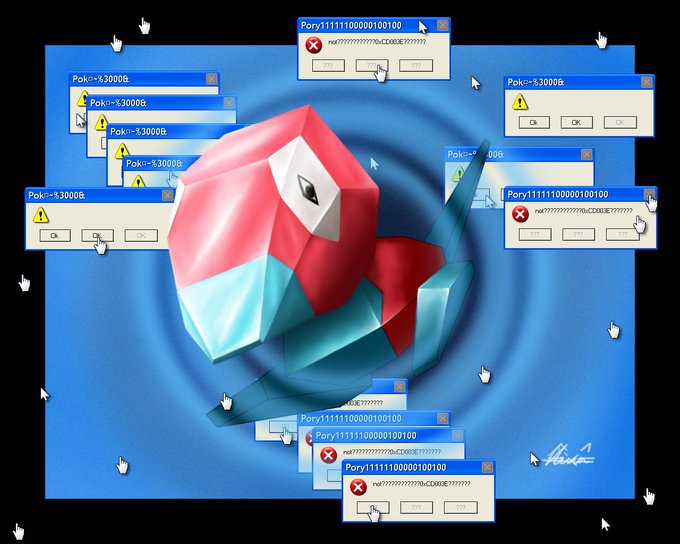
Task: Click the artist signature on the blue desktop
Action: (x=569, y=456)
